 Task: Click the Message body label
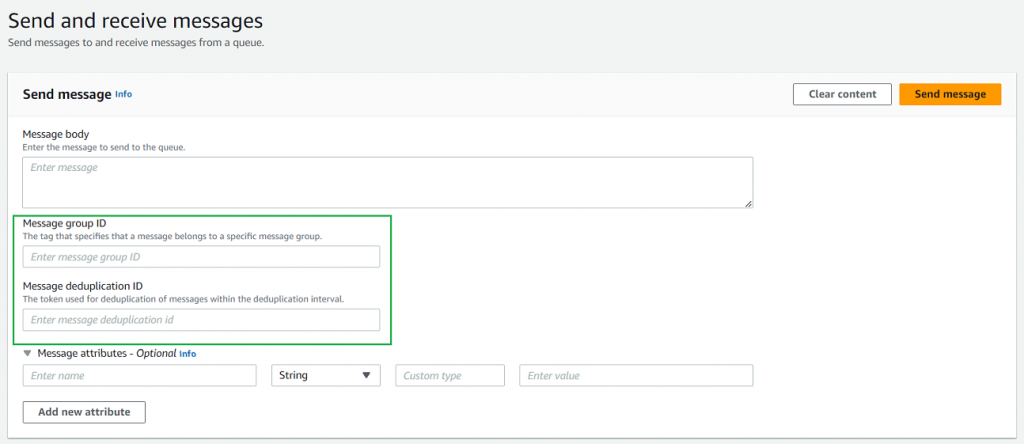click(56, 134)
